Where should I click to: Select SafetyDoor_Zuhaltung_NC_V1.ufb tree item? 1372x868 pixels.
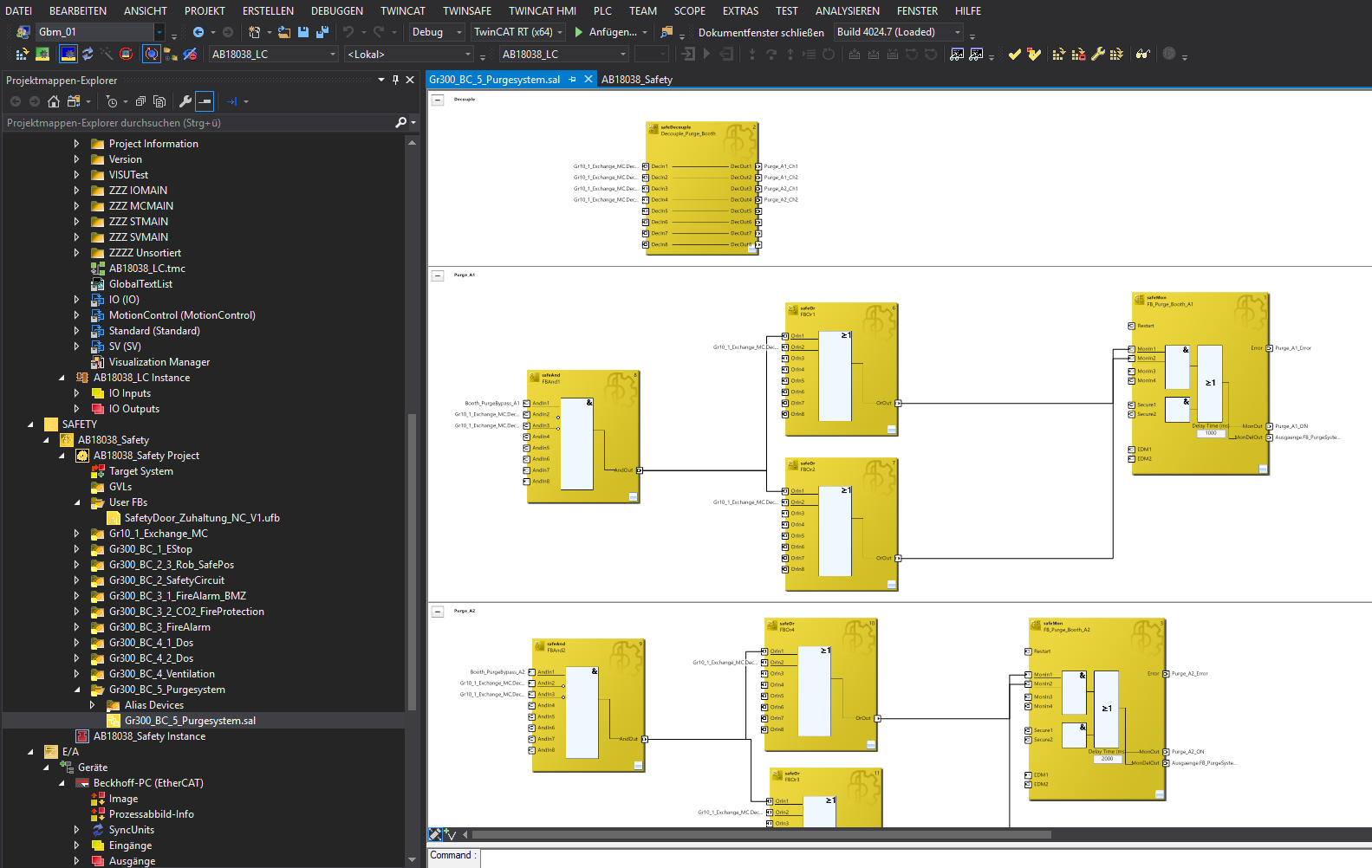click(x=202, y=518)
